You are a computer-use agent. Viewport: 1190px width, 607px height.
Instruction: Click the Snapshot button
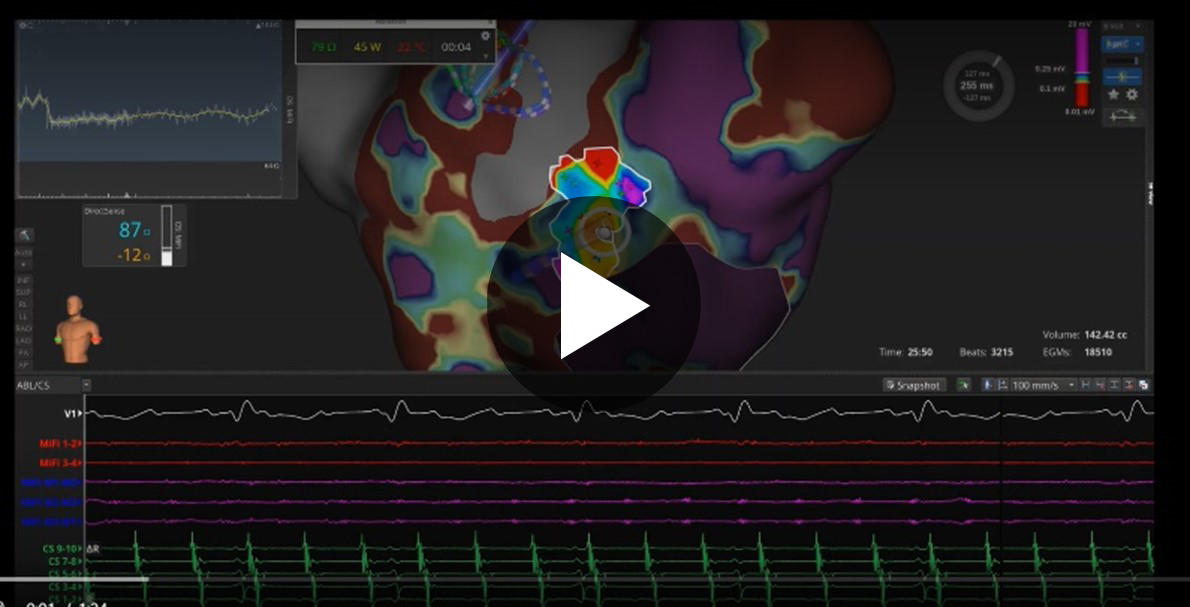(914, 385)
